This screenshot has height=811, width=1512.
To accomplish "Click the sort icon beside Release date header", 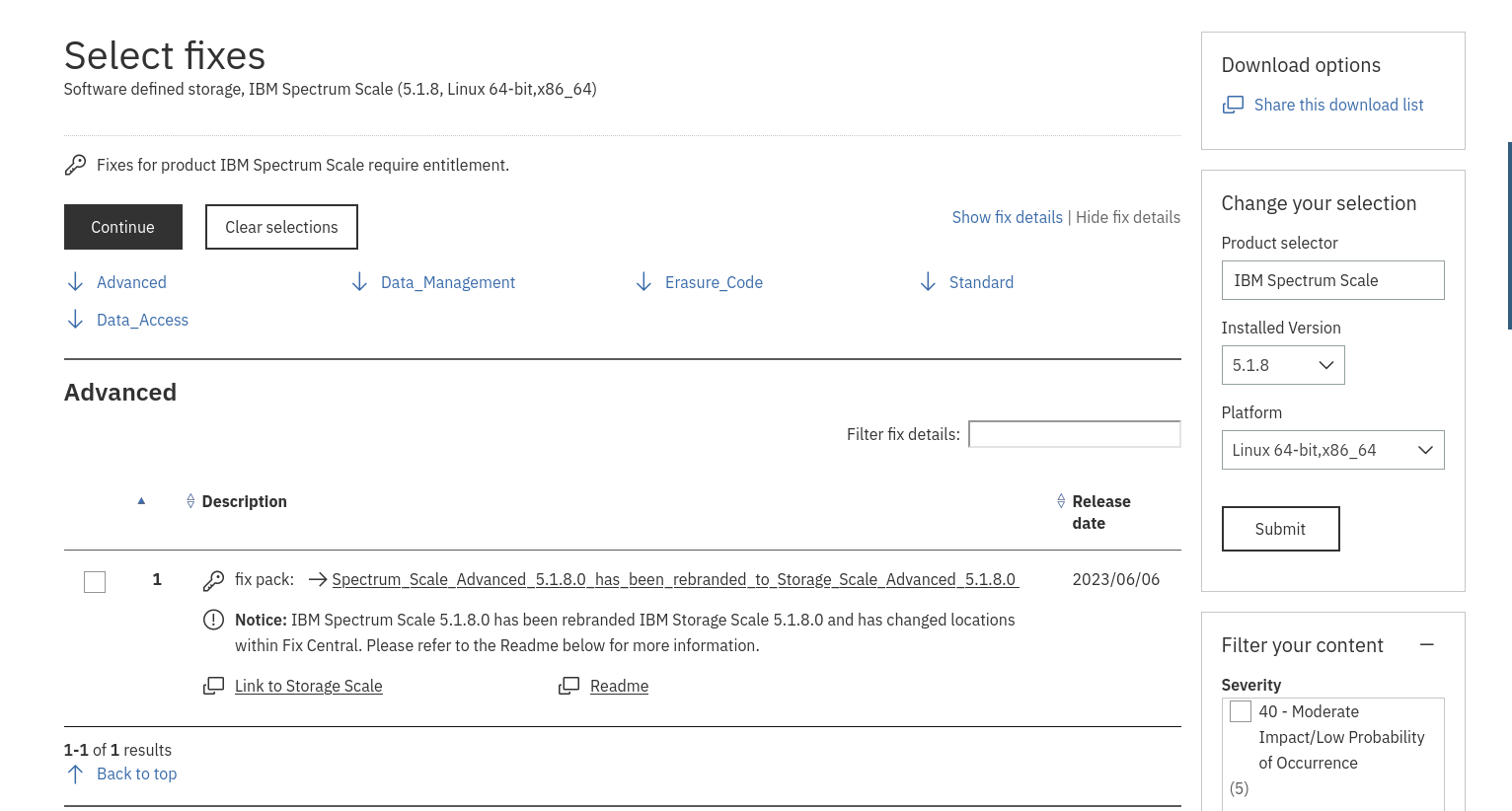I will (1061, 501).
